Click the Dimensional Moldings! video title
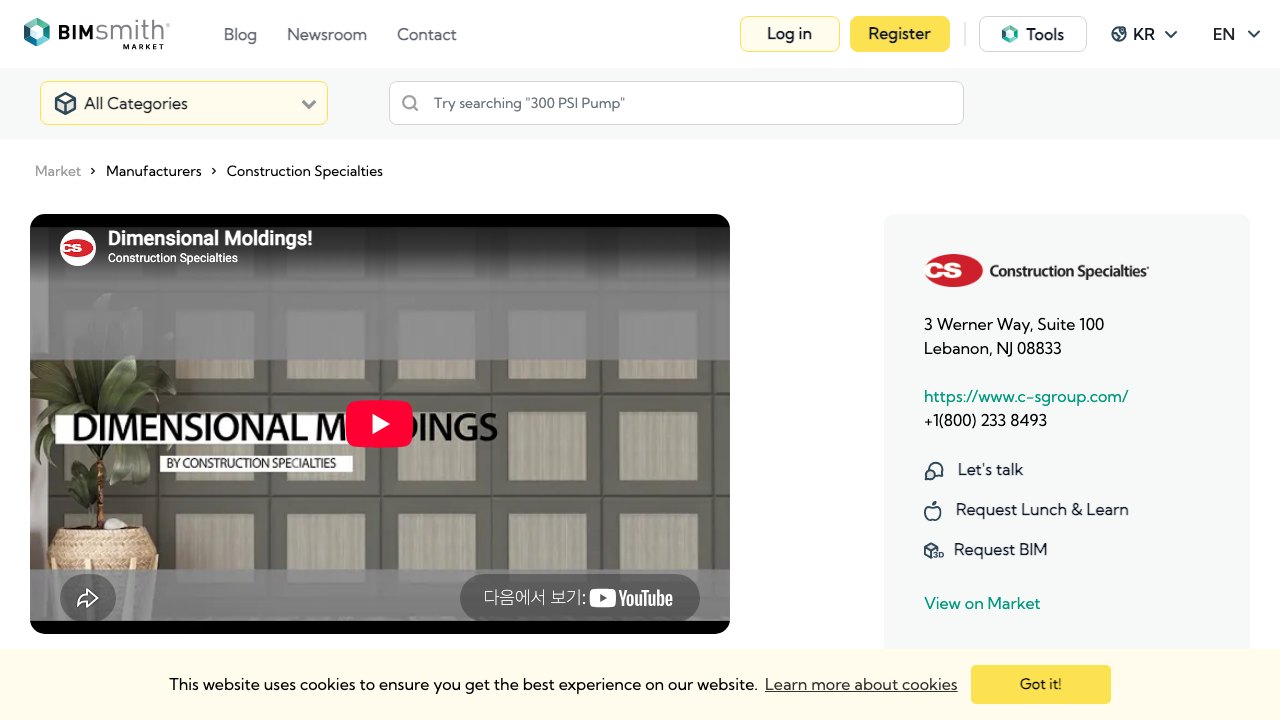 tap(210, 238)
